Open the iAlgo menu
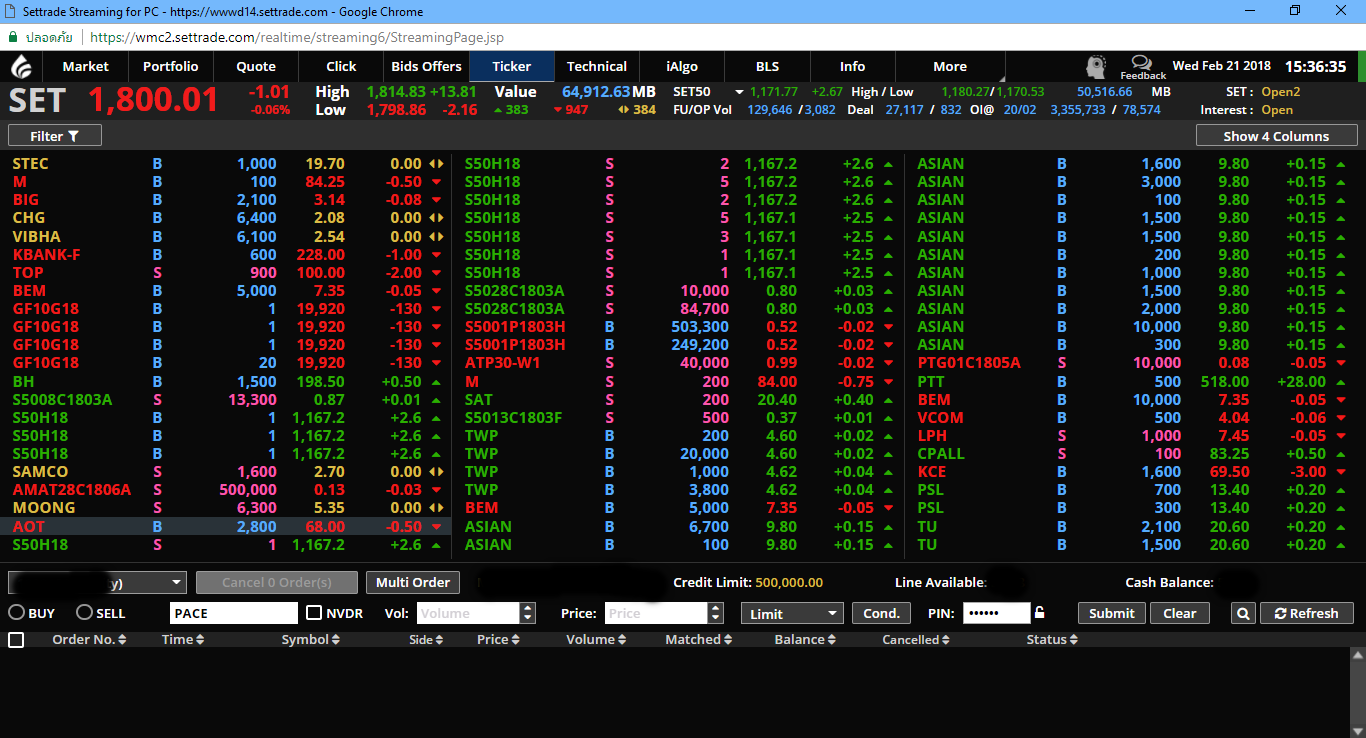This screenshot has width=1366, height=738. coord(682,67)
